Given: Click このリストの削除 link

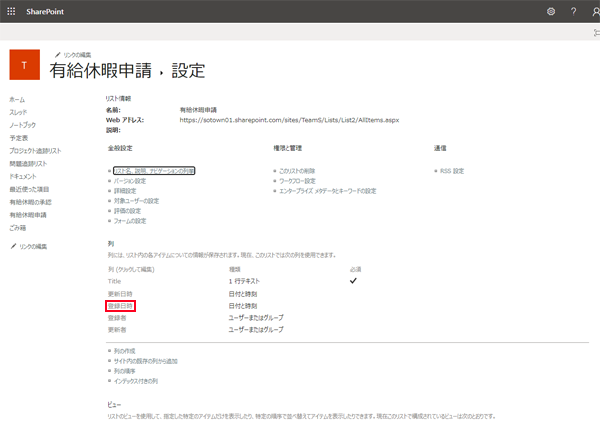Looking at the screenshot, I should pyautogui.click(x=297, y=171).
